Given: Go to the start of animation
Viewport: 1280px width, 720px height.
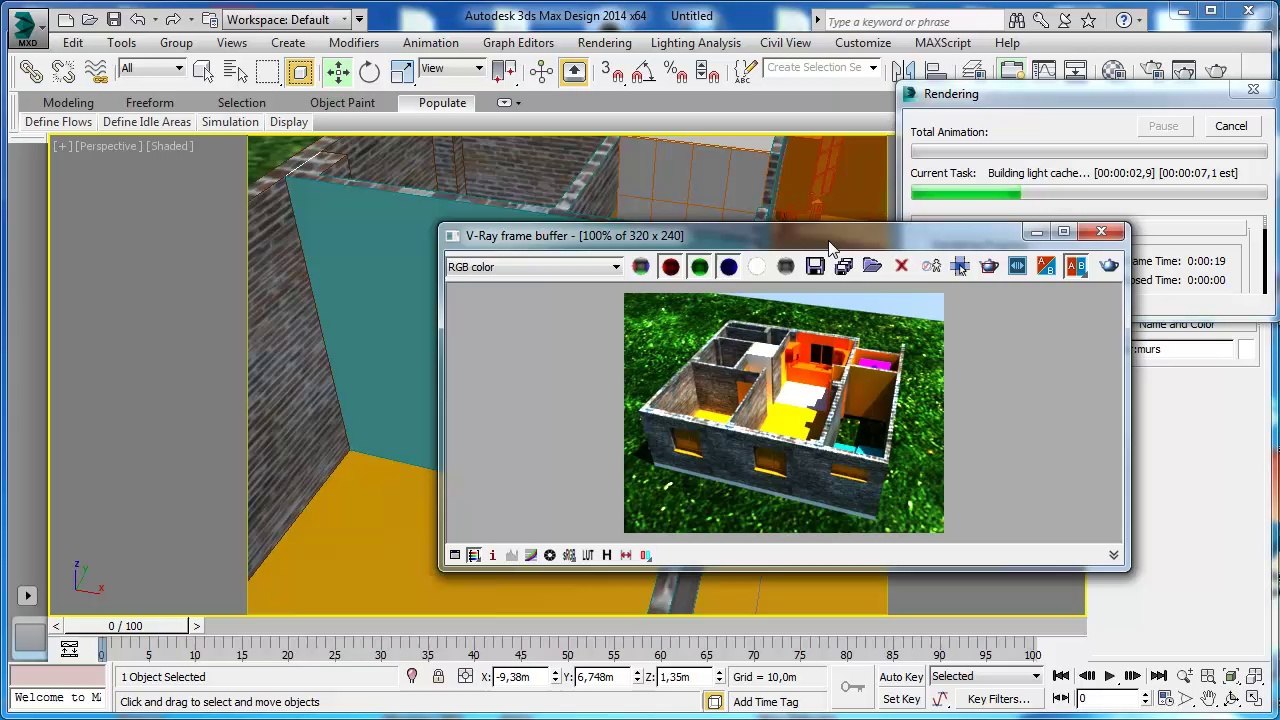Looking at the screenshot, I should click(x=1061, y=677).
